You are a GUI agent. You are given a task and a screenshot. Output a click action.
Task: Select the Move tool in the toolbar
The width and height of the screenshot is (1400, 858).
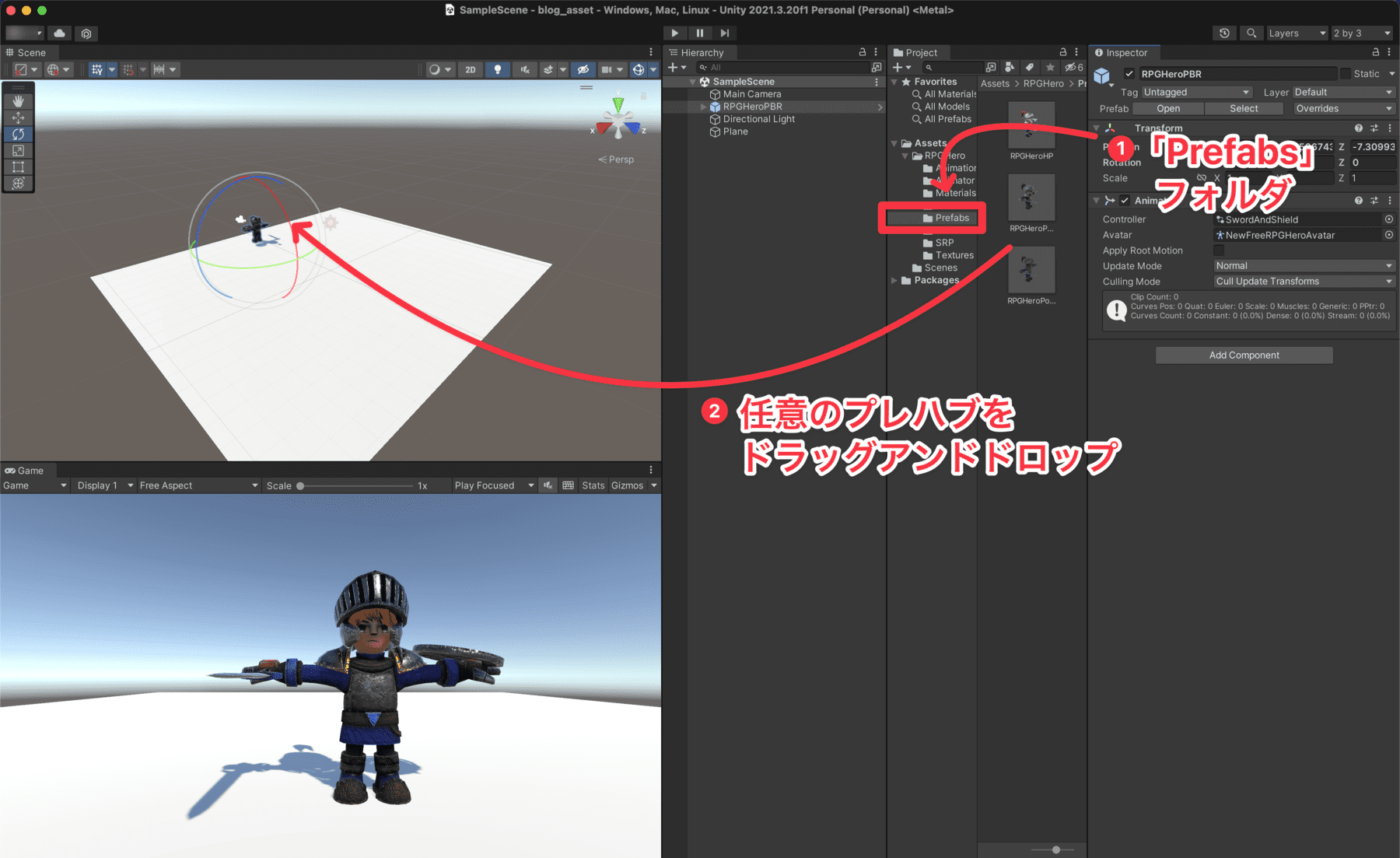18,117
